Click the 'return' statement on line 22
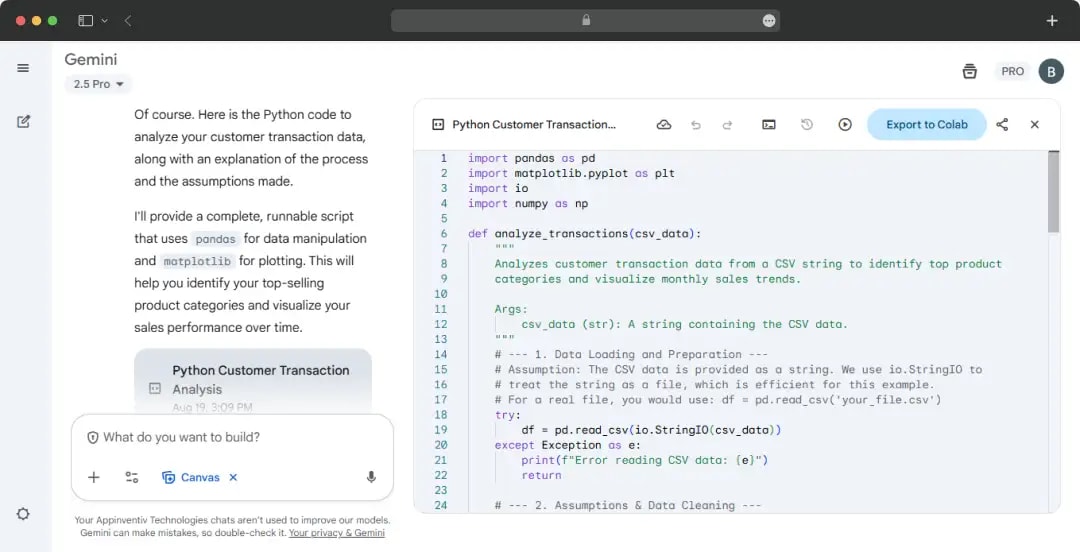Screen dimensions: 1080x552 click(x=541, y=476)
